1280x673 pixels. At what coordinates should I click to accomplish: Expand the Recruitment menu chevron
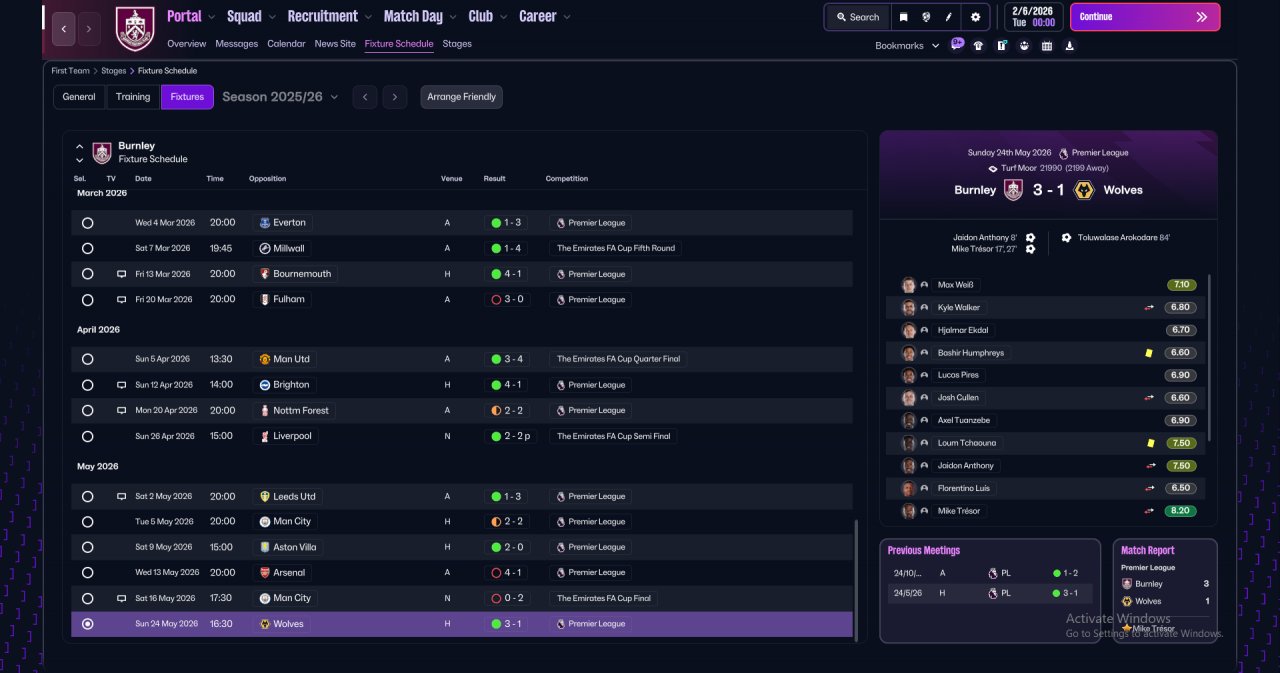368,17
